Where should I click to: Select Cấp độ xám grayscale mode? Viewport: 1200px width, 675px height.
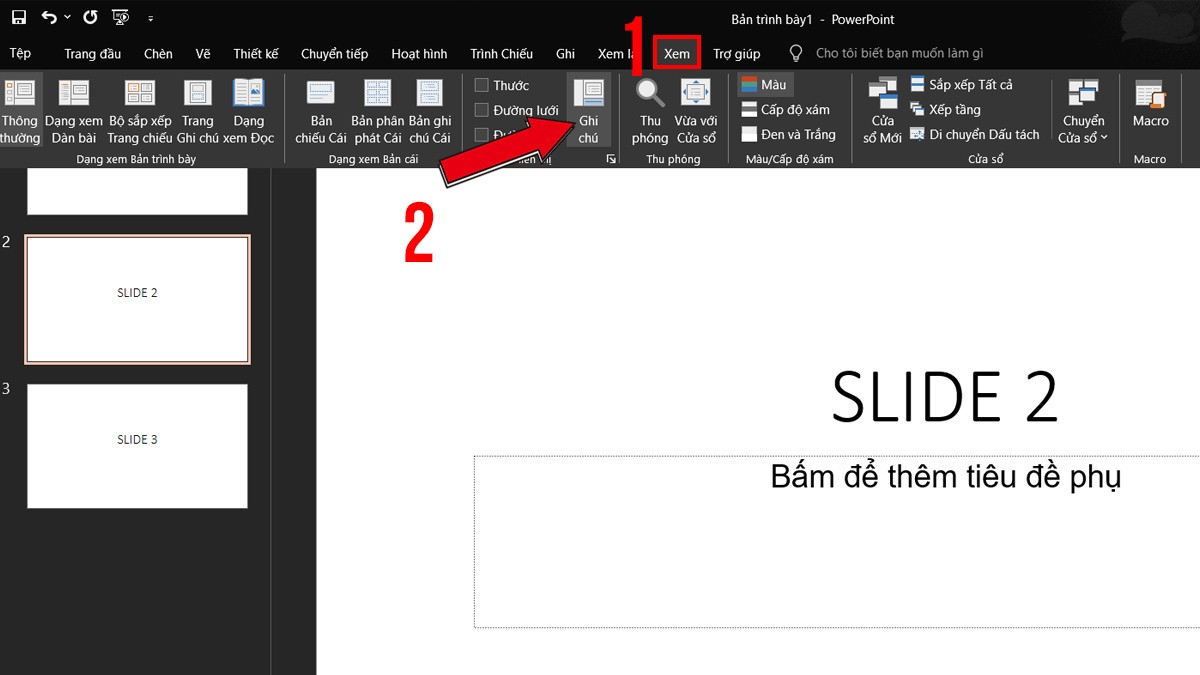click(786, 110)
